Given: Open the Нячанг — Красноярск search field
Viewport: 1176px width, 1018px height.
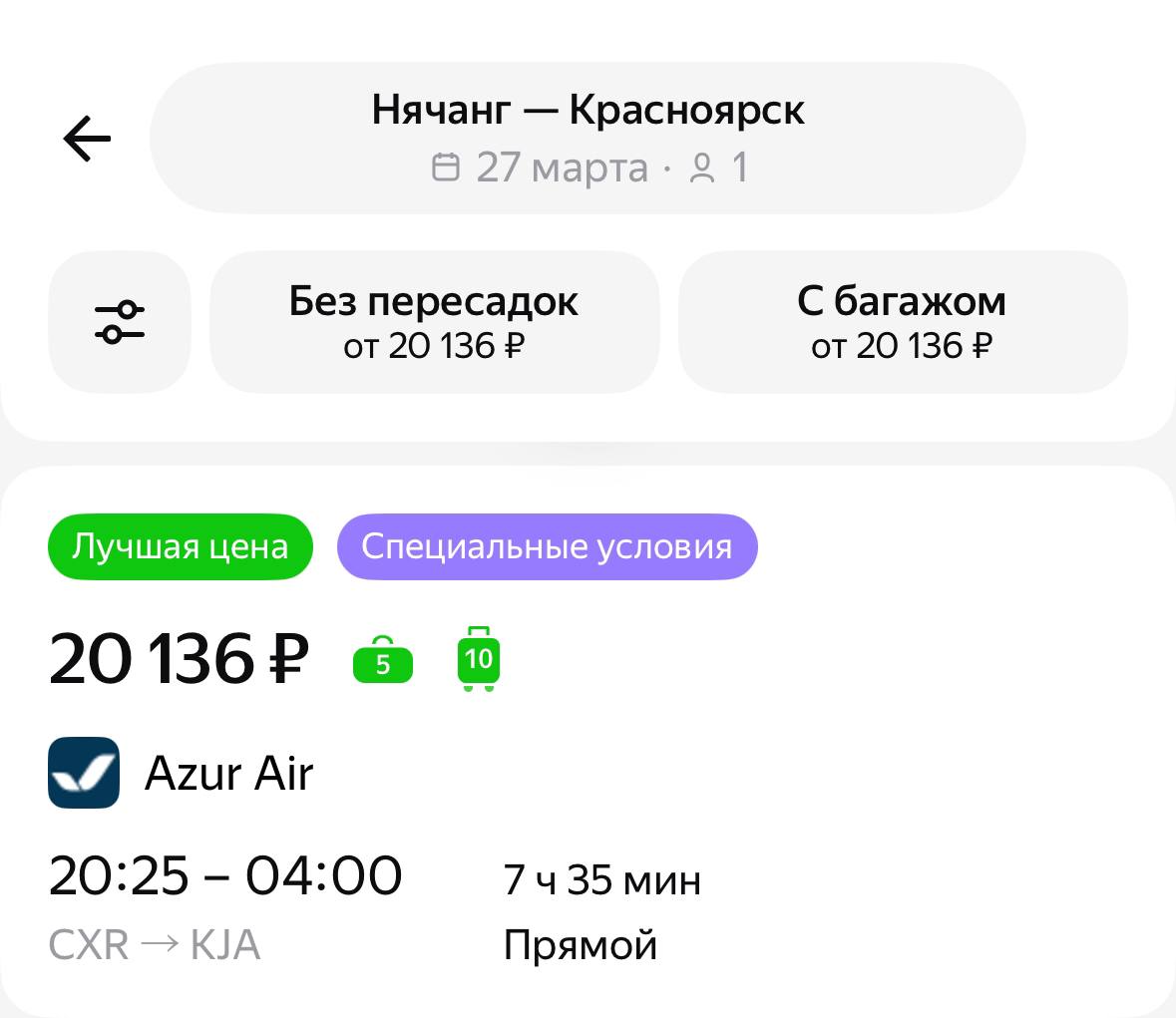Looking at the screenshot, I should pyautogui.click(x=588, y=138).
